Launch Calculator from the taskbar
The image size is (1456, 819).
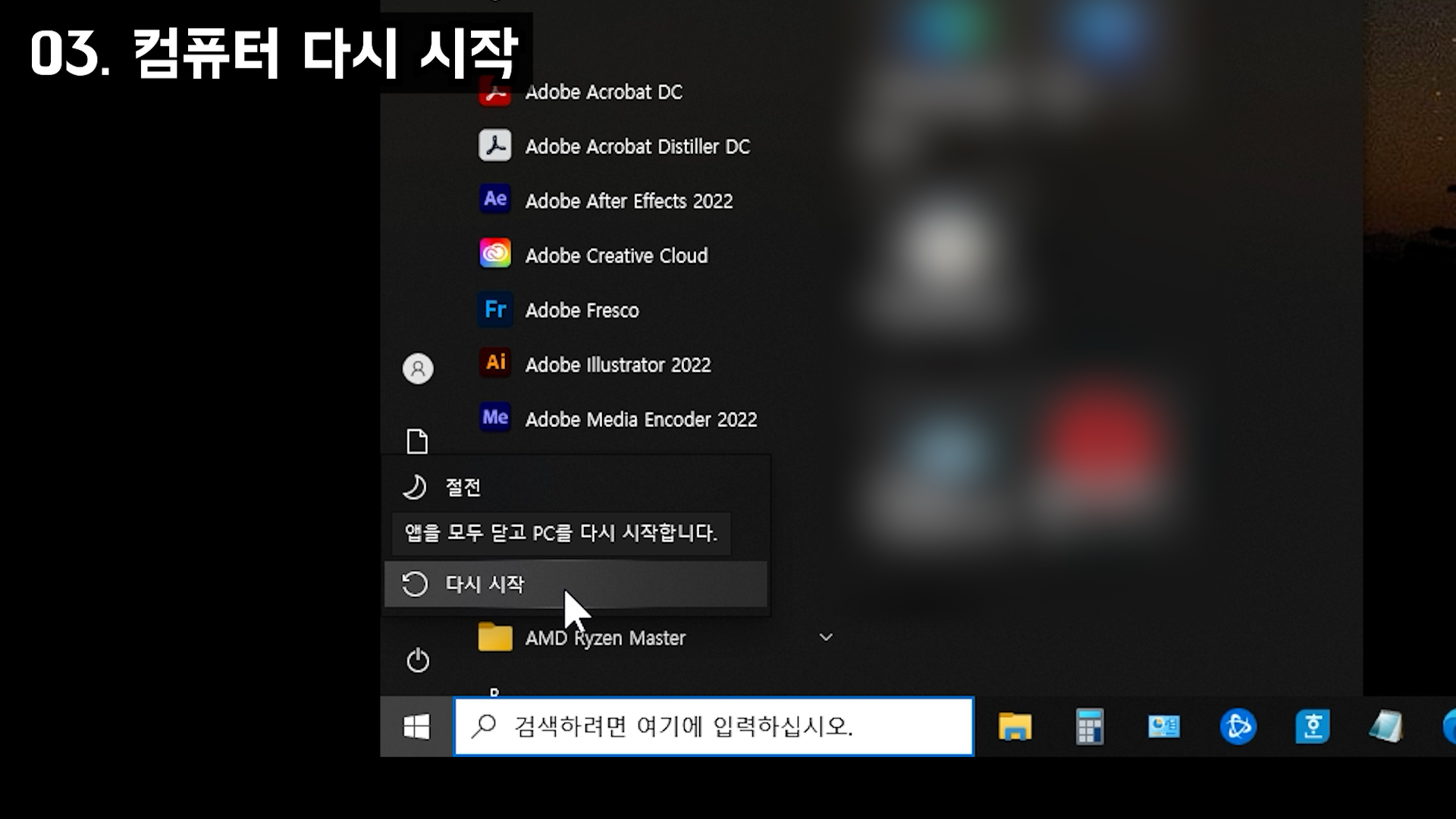point(1089,726)
